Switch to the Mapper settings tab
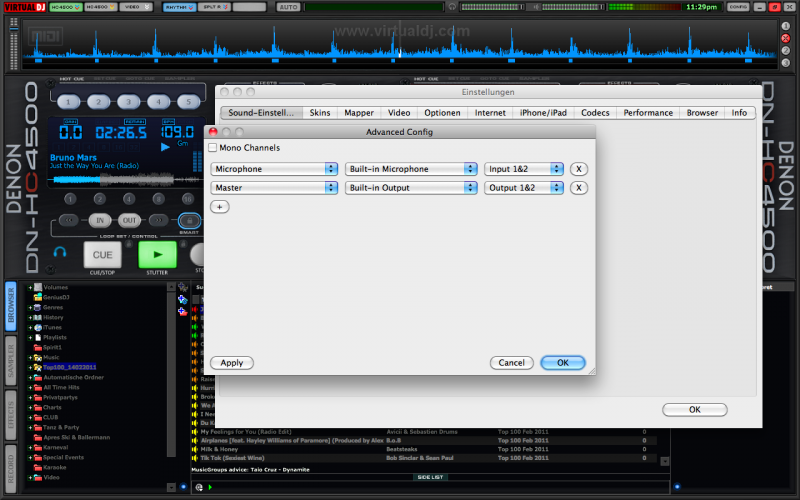 pos(359,113)
